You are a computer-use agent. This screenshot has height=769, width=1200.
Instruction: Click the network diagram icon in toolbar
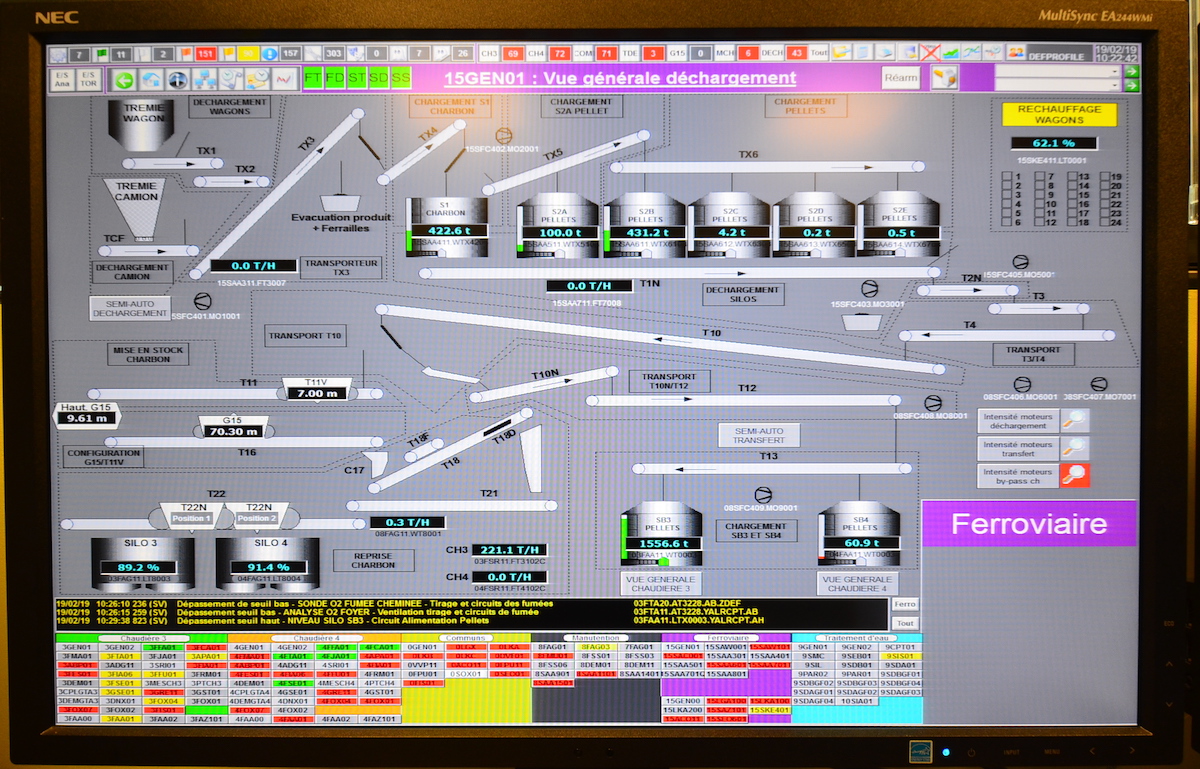click(x=204, y=79)
